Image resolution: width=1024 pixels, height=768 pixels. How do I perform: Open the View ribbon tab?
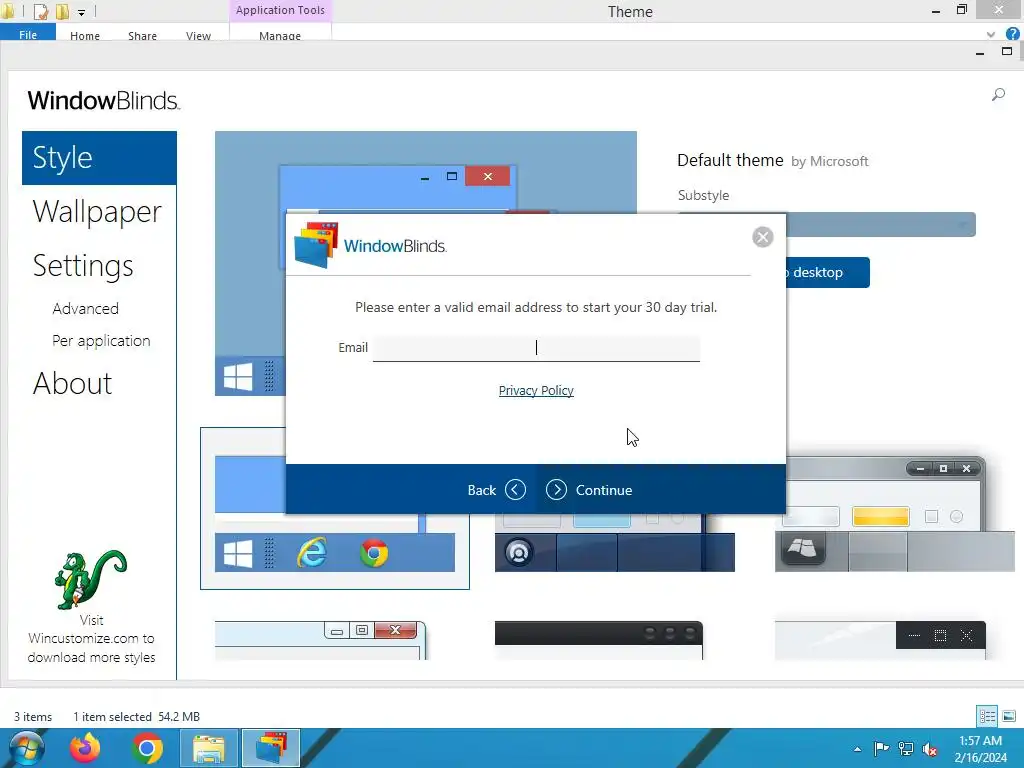tap(199, 36)
